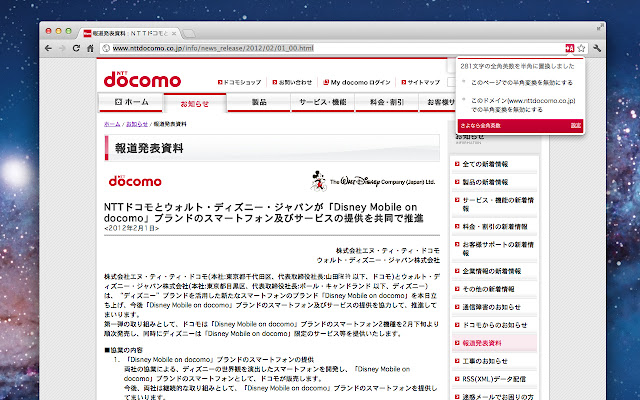
Task: Open 工事のお知らせ in the sidebar
Action: tap(485, 361)
